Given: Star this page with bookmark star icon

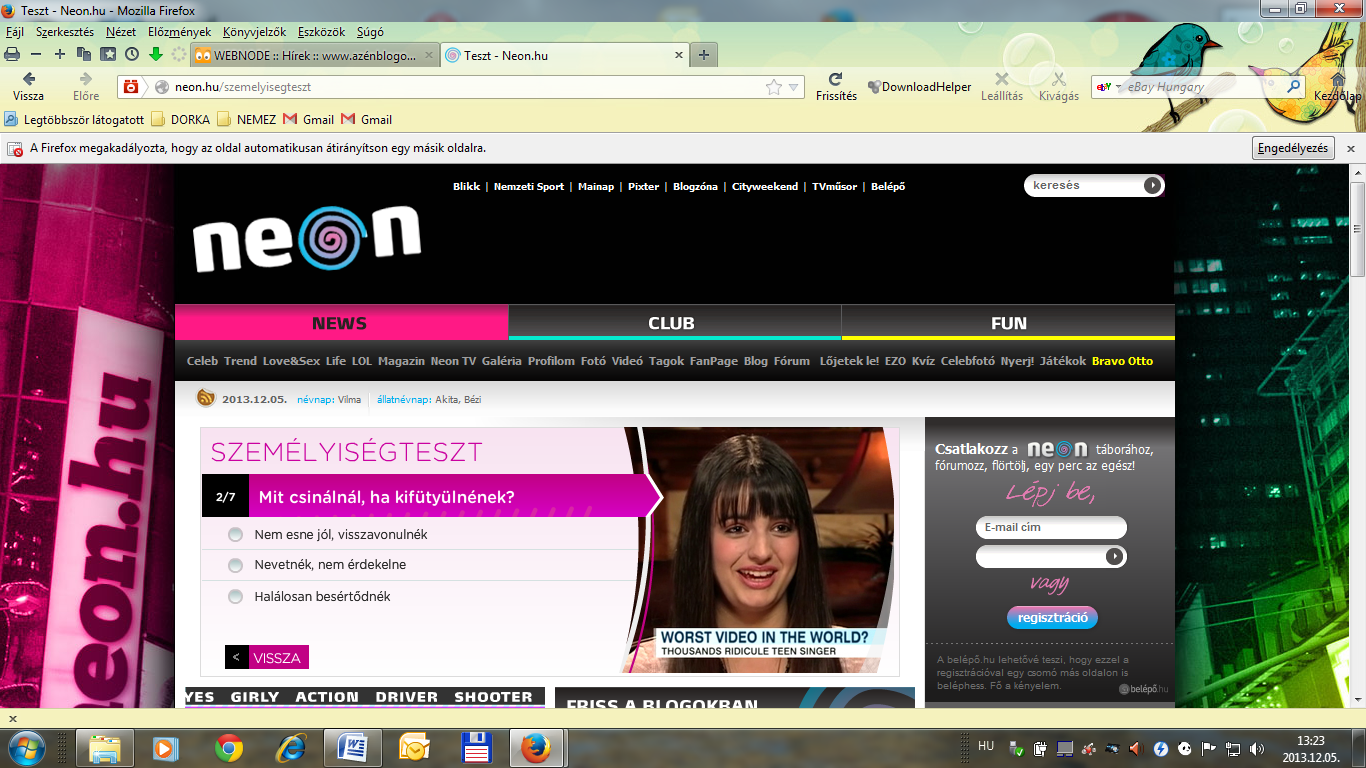Looking at the screenshot, I should [773, 88].
